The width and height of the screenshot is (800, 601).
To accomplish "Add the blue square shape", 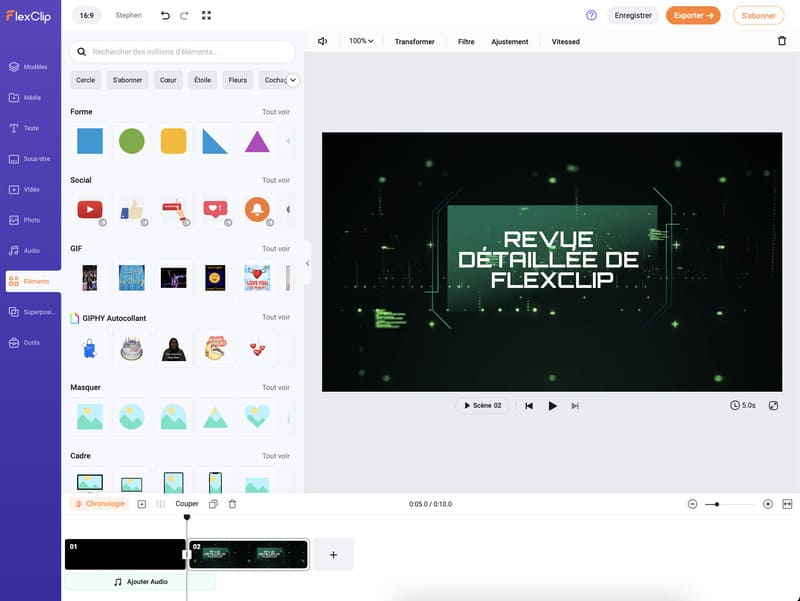I will (x=90, y=141).
